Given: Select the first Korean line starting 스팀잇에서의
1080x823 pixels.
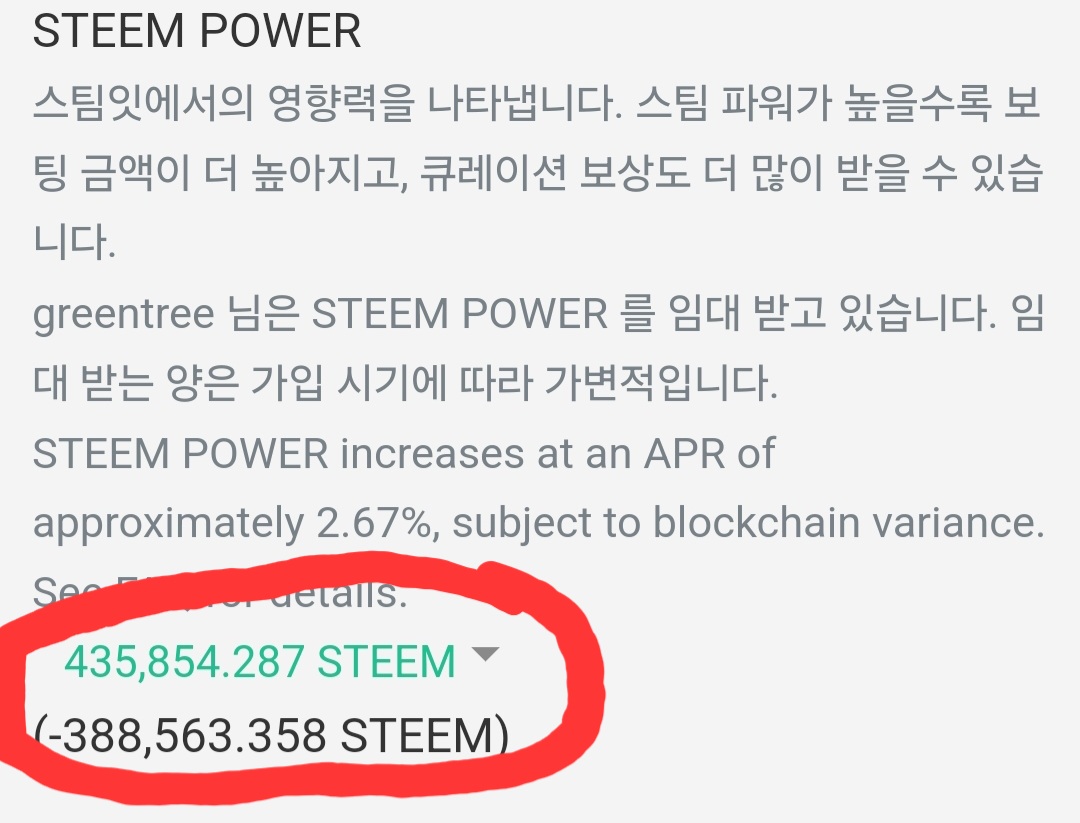Looking at the screenshot, I should (x=537, y=103).
